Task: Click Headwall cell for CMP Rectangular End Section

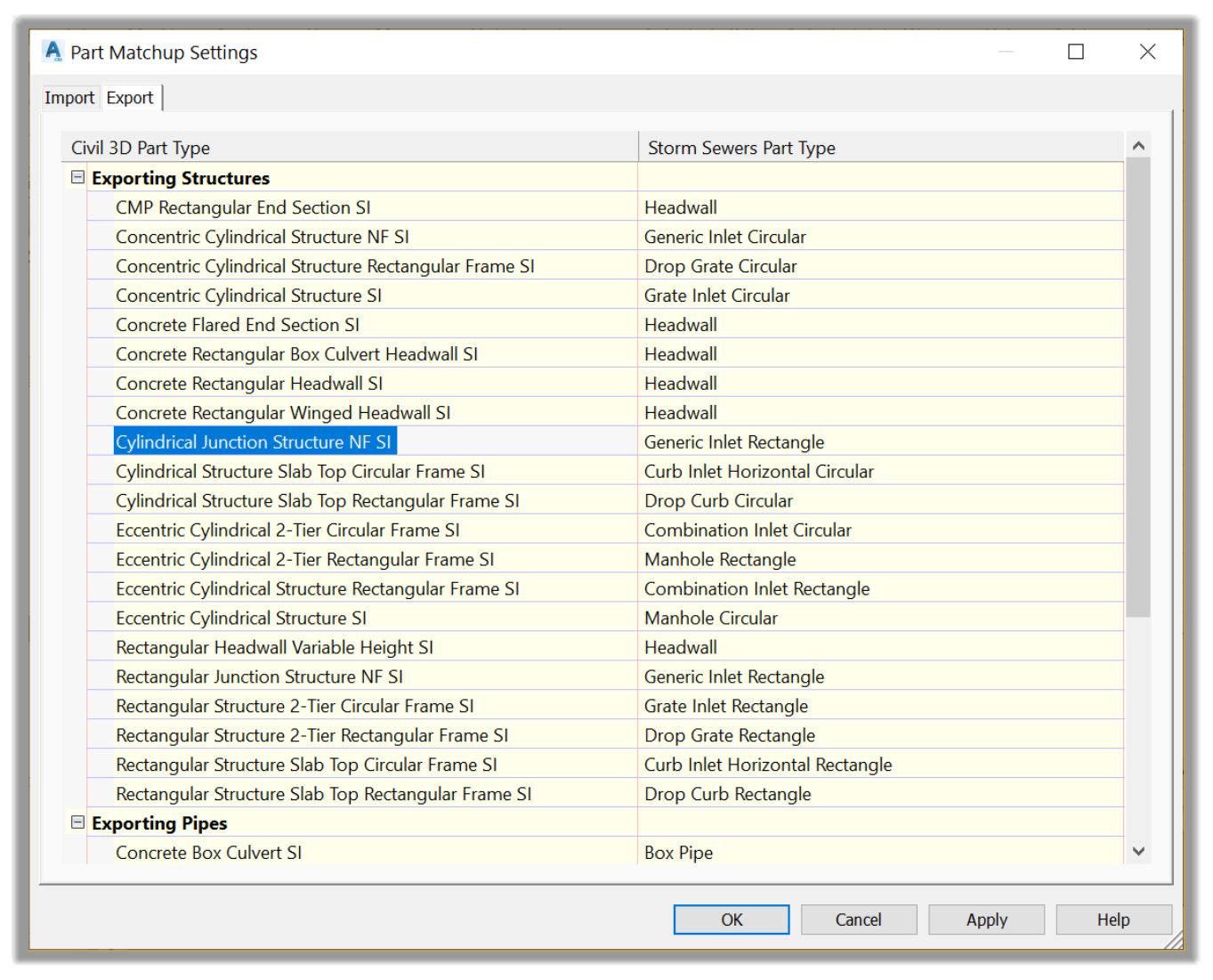Action: (x=881, y=207)
